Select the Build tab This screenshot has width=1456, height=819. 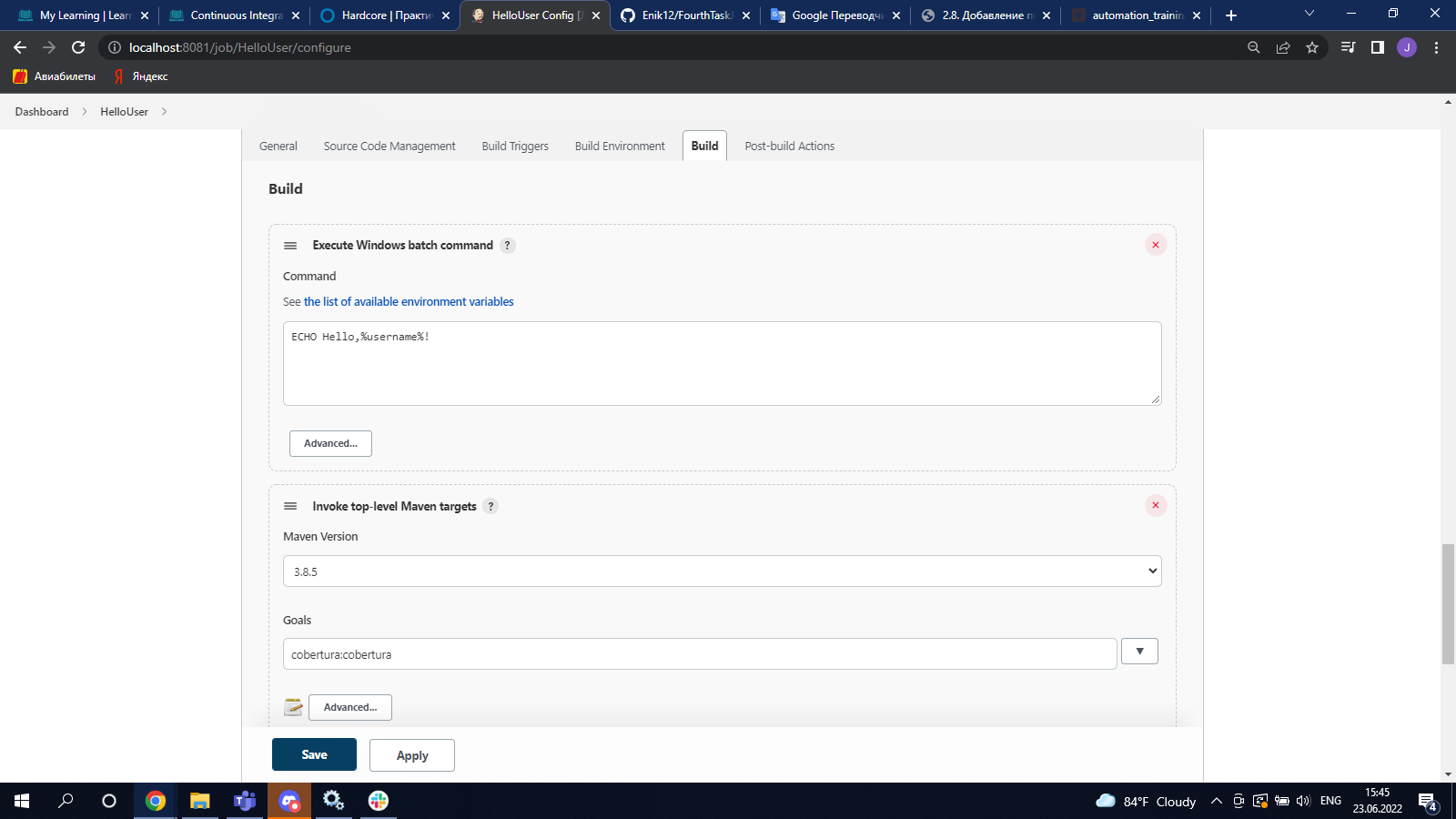point(704,146)
